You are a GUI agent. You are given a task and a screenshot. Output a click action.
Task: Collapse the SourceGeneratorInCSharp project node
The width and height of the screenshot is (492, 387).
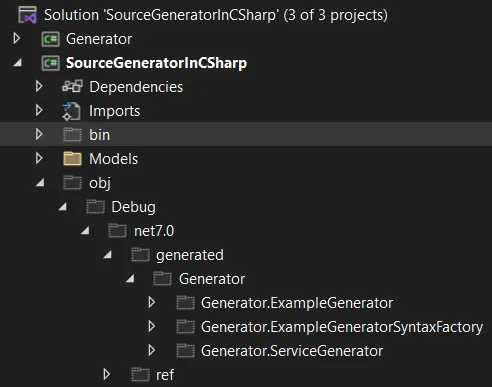pyautogui.click(x=18, y=63)
